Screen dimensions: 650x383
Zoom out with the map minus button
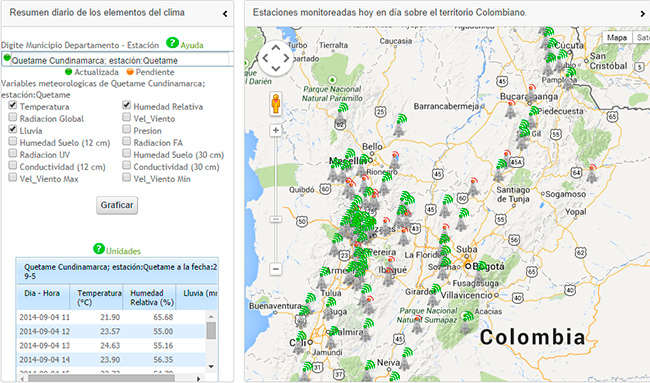click(x=276, y=269)
